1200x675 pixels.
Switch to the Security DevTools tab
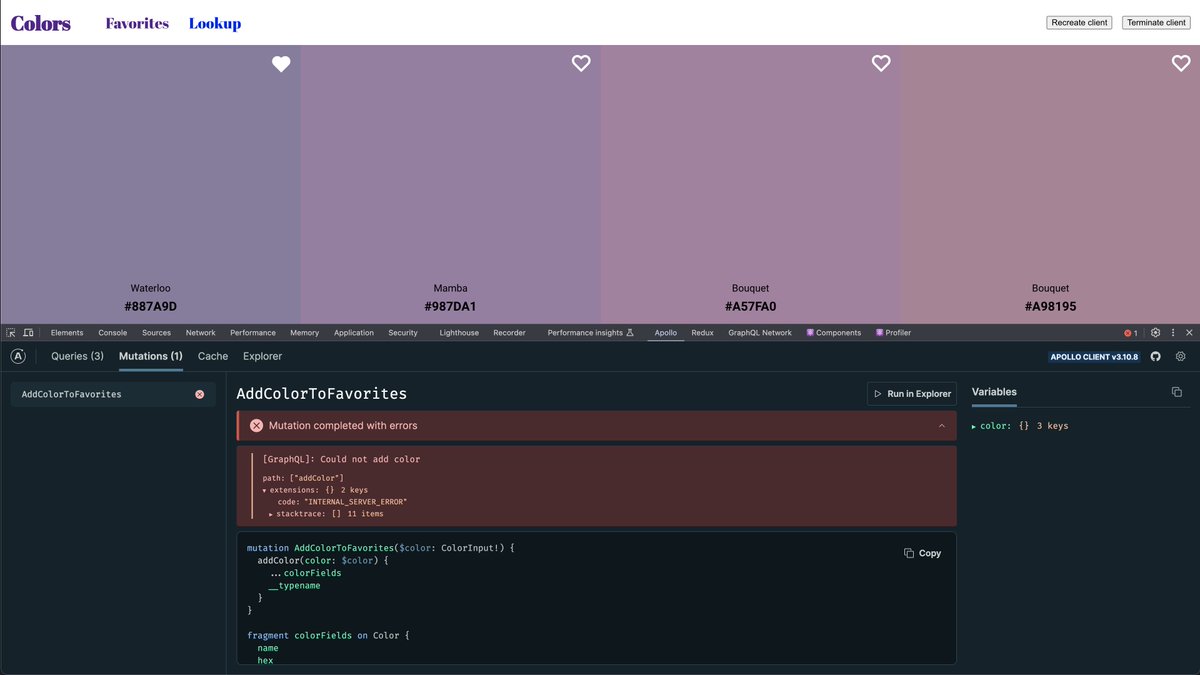[x=403, y=333]
